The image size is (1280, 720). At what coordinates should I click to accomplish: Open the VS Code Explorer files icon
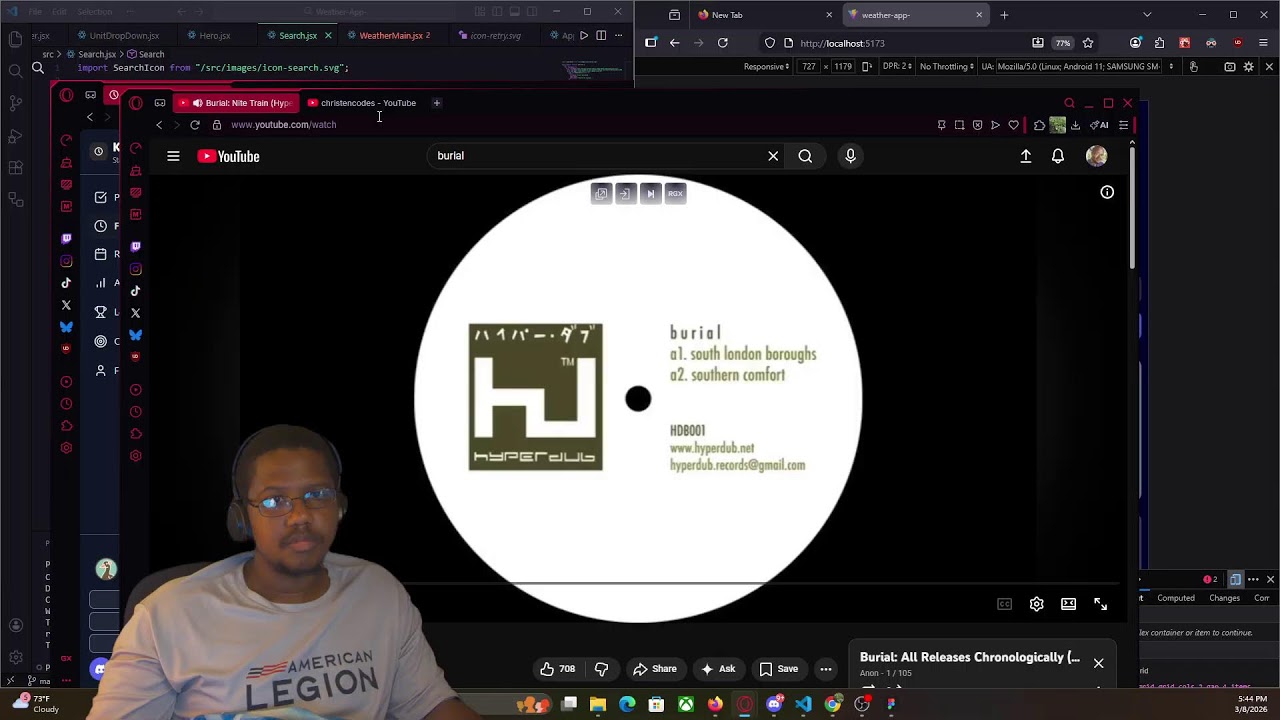(15, 39)
